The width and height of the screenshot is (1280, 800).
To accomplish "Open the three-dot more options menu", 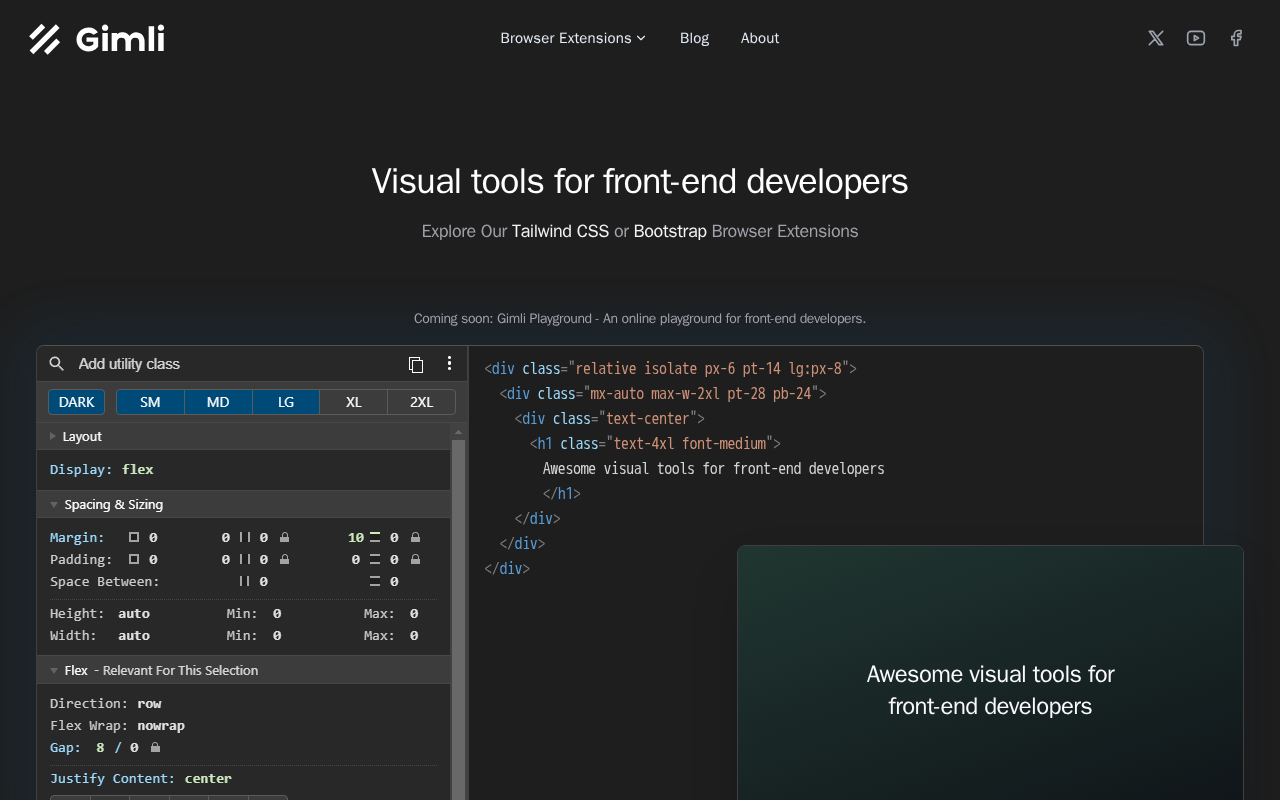I will click(449, 363).
